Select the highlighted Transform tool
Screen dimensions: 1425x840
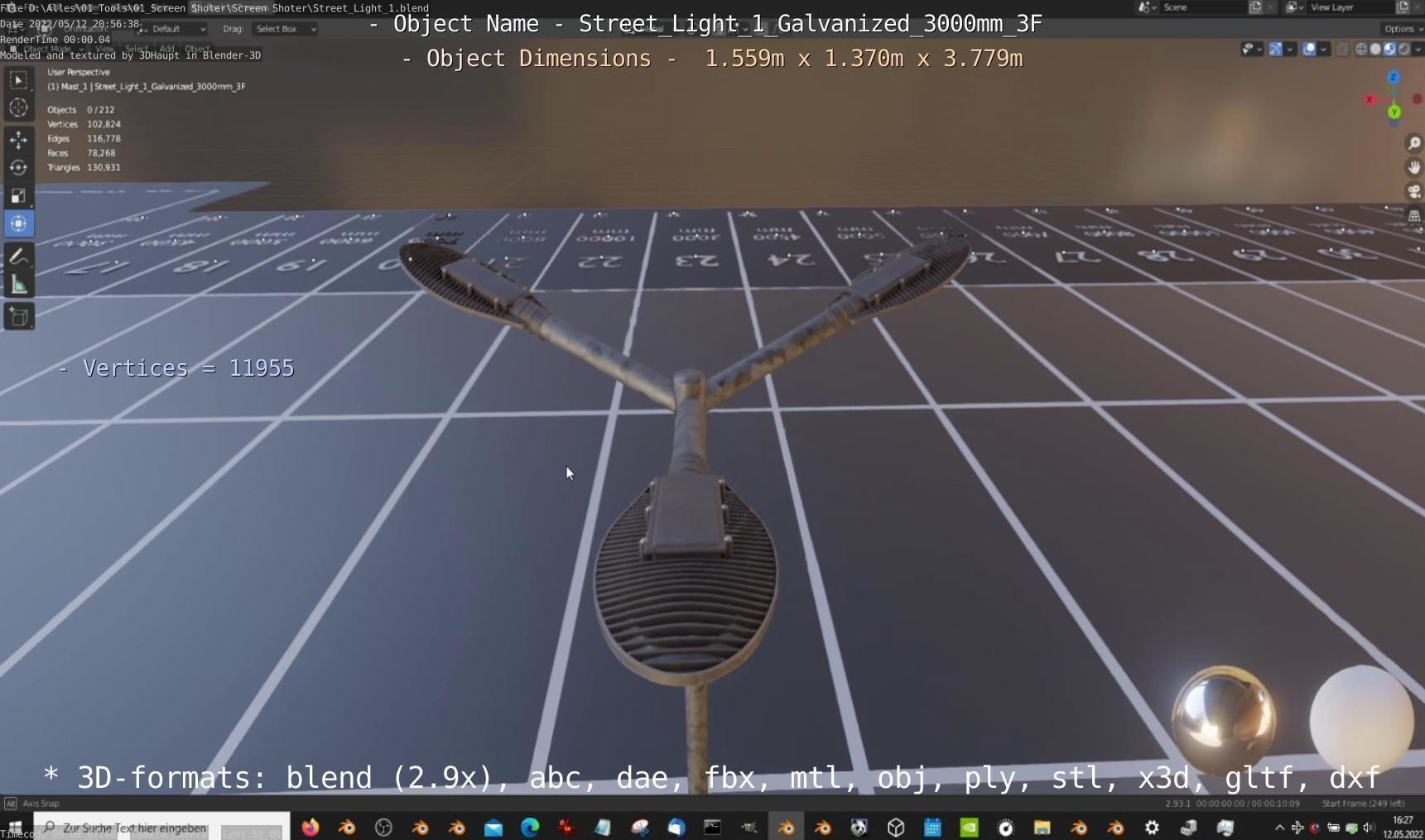[x=18, y=223]
